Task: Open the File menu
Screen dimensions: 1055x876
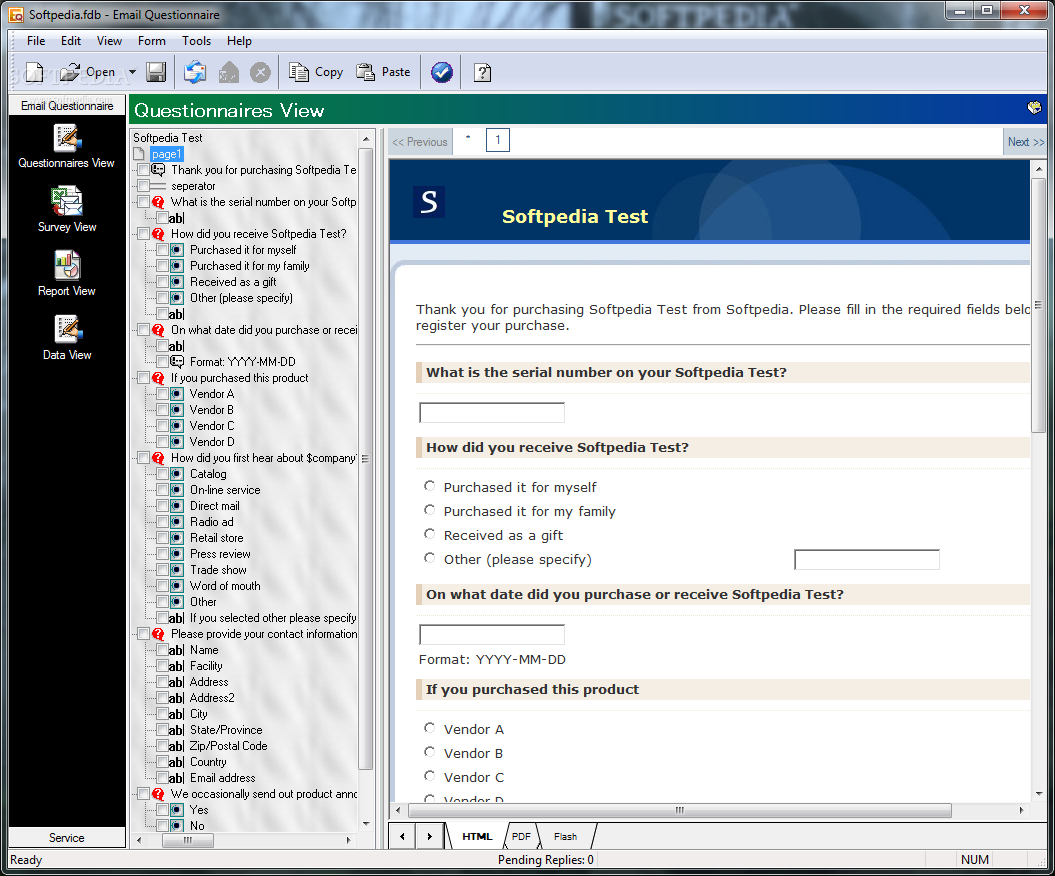Action: [x=36, y=41]
